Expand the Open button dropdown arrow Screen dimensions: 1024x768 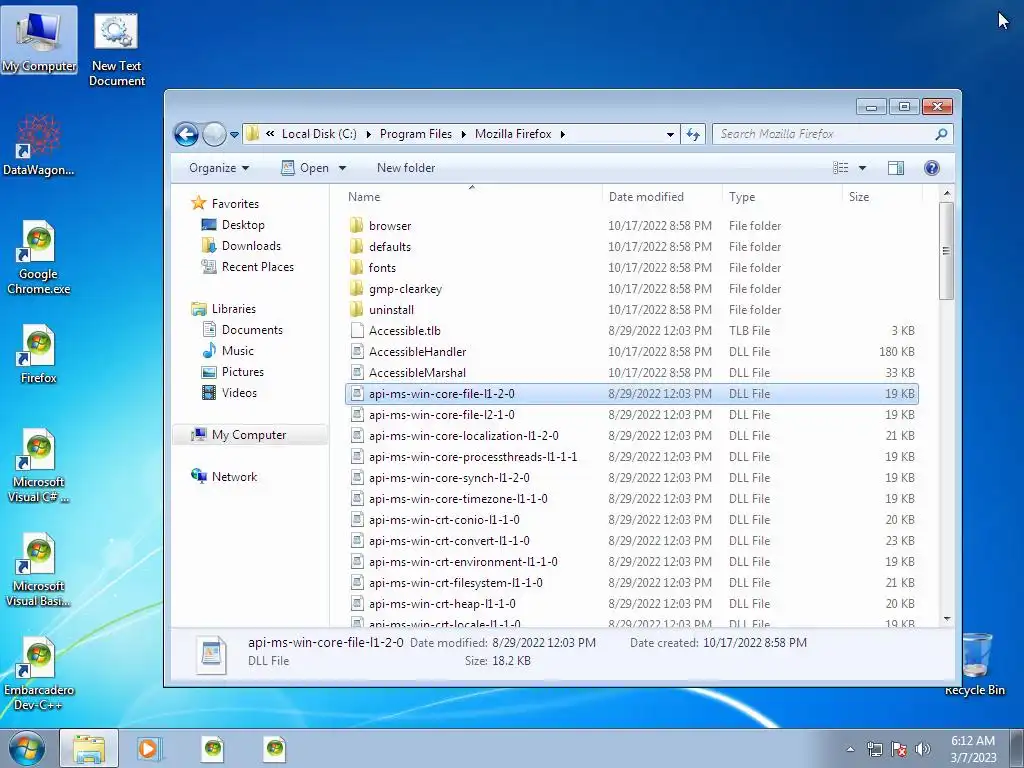click(342, 168)
